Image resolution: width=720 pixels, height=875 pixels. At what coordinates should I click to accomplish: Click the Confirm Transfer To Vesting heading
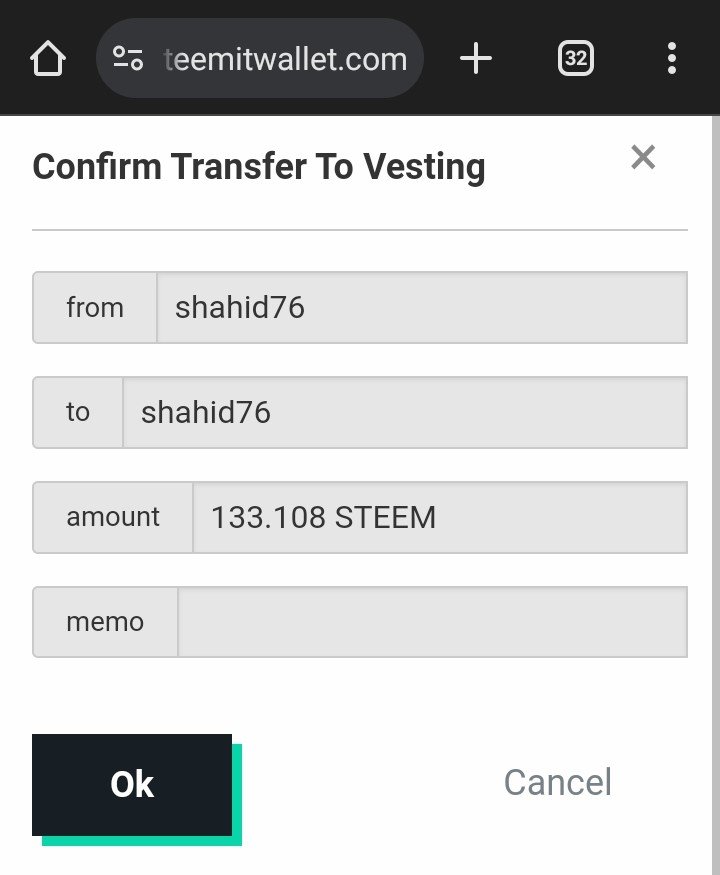pos(259,167)
